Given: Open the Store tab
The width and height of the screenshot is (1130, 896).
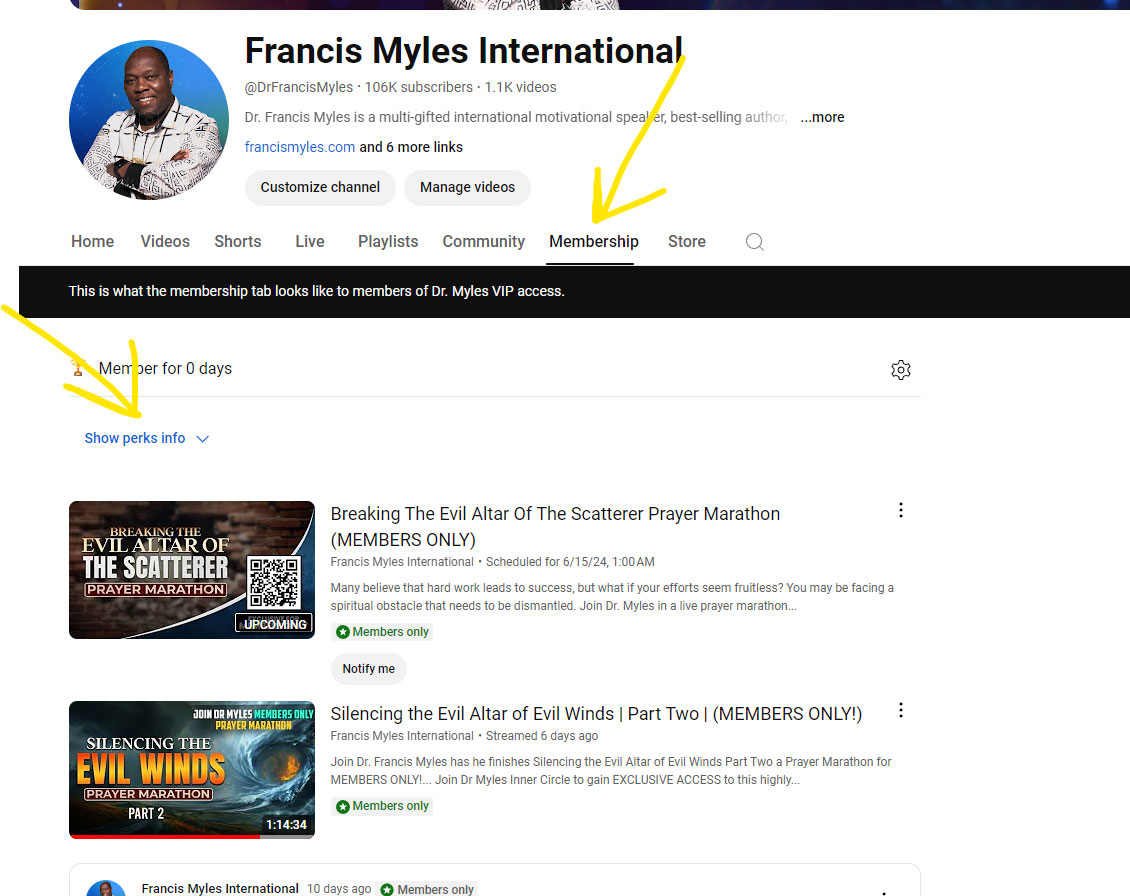Looking at the screenshot, I should click(x=687, y=241).
